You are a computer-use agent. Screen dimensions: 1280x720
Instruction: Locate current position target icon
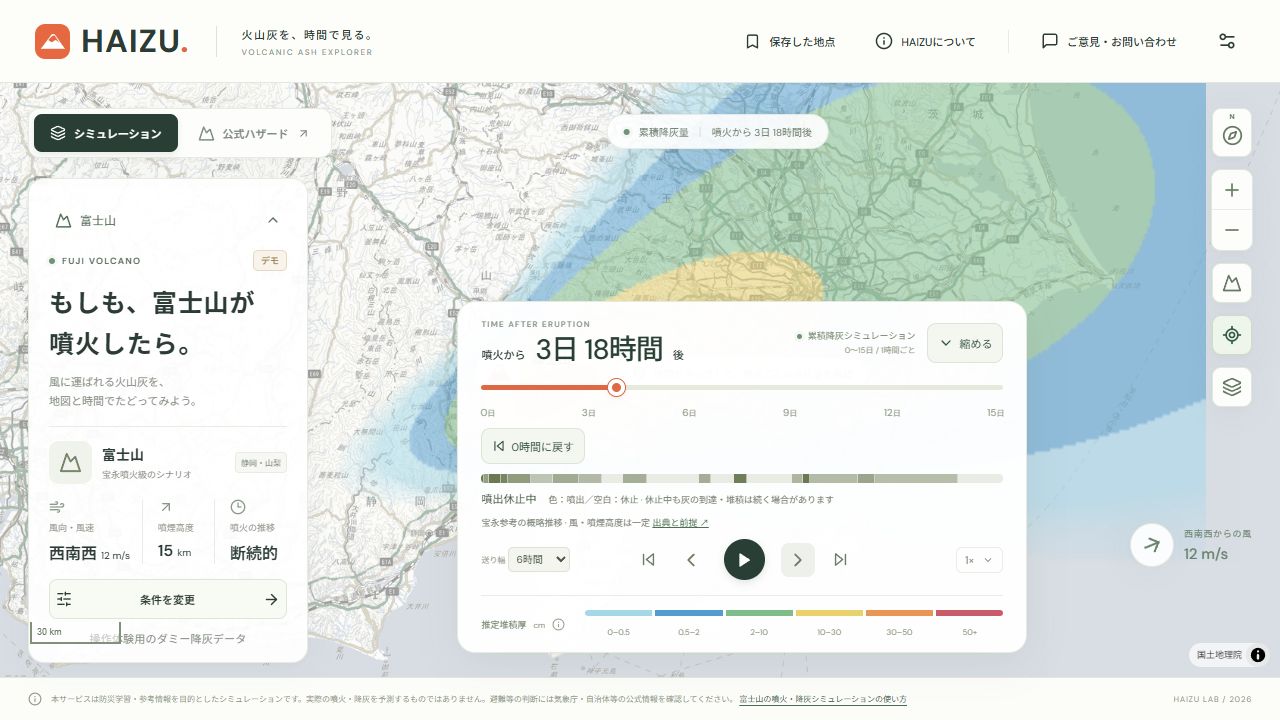1232,335
